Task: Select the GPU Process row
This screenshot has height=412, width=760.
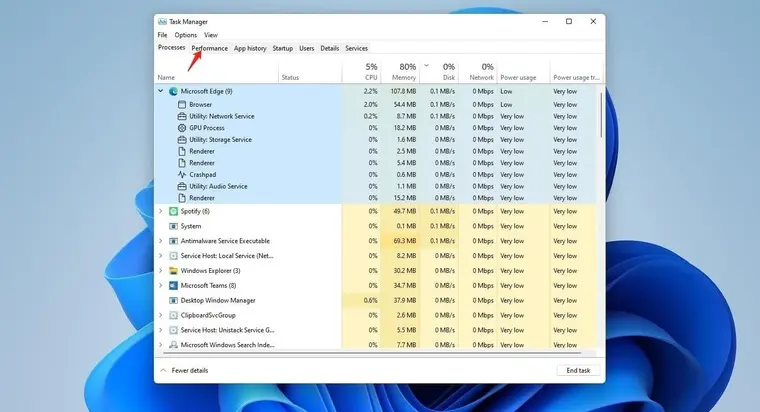Action: (375, 128)
